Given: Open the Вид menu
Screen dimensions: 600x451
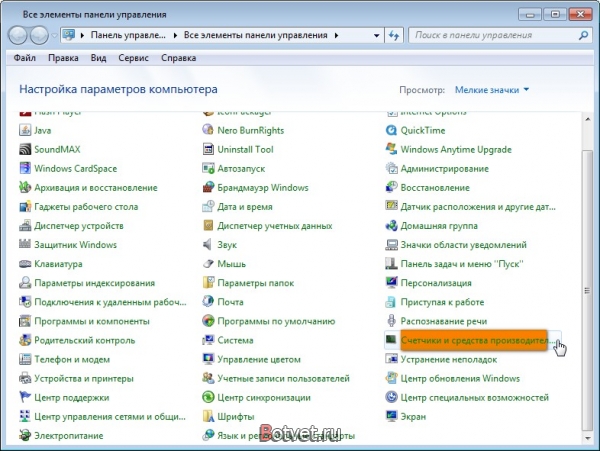Looking at the screenshot, I should (98, 58).
